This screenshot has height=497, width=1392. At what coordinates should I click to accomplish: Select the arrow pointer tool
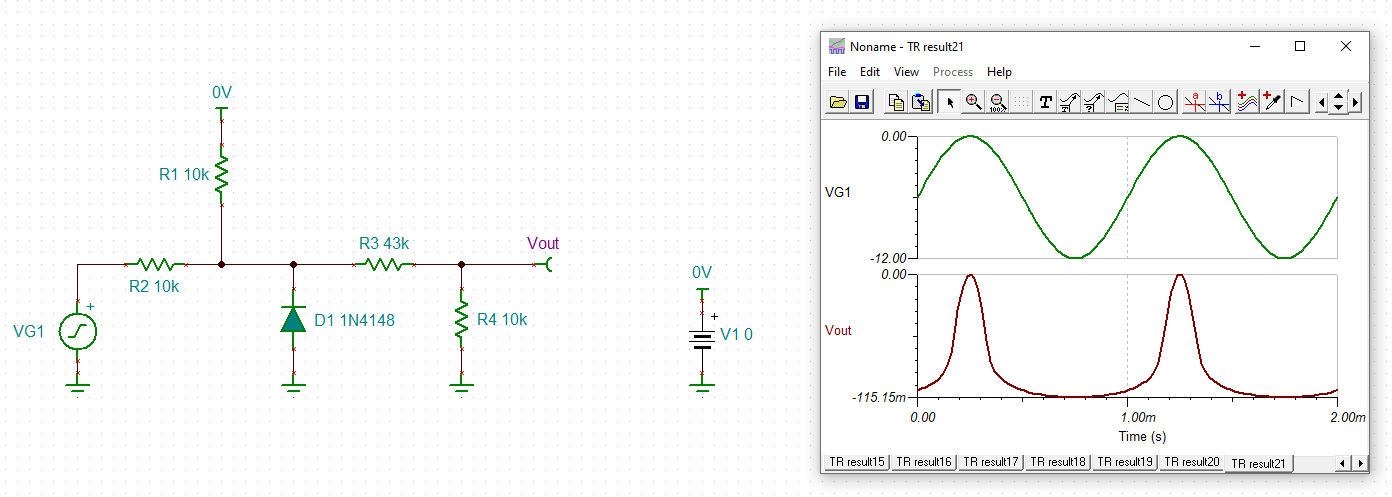pyautogui.click(x=949, y=102)
